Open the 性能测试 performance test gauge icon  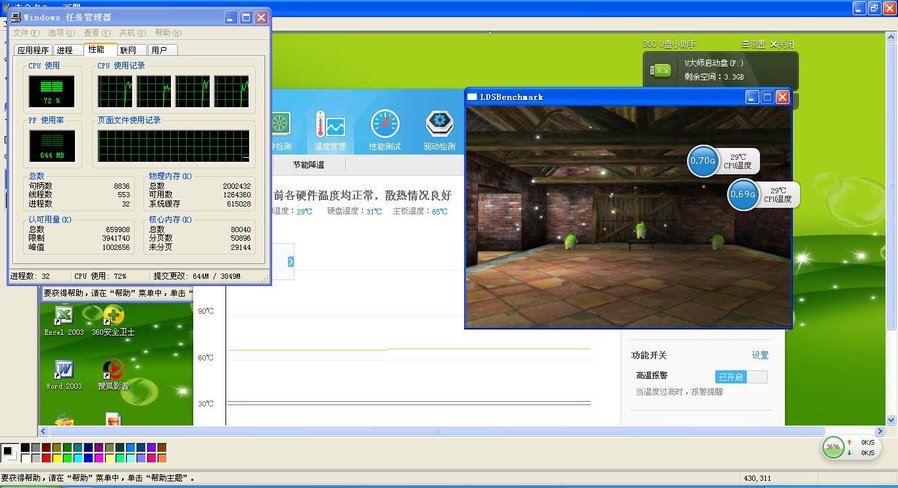click(x=384, y=130)
